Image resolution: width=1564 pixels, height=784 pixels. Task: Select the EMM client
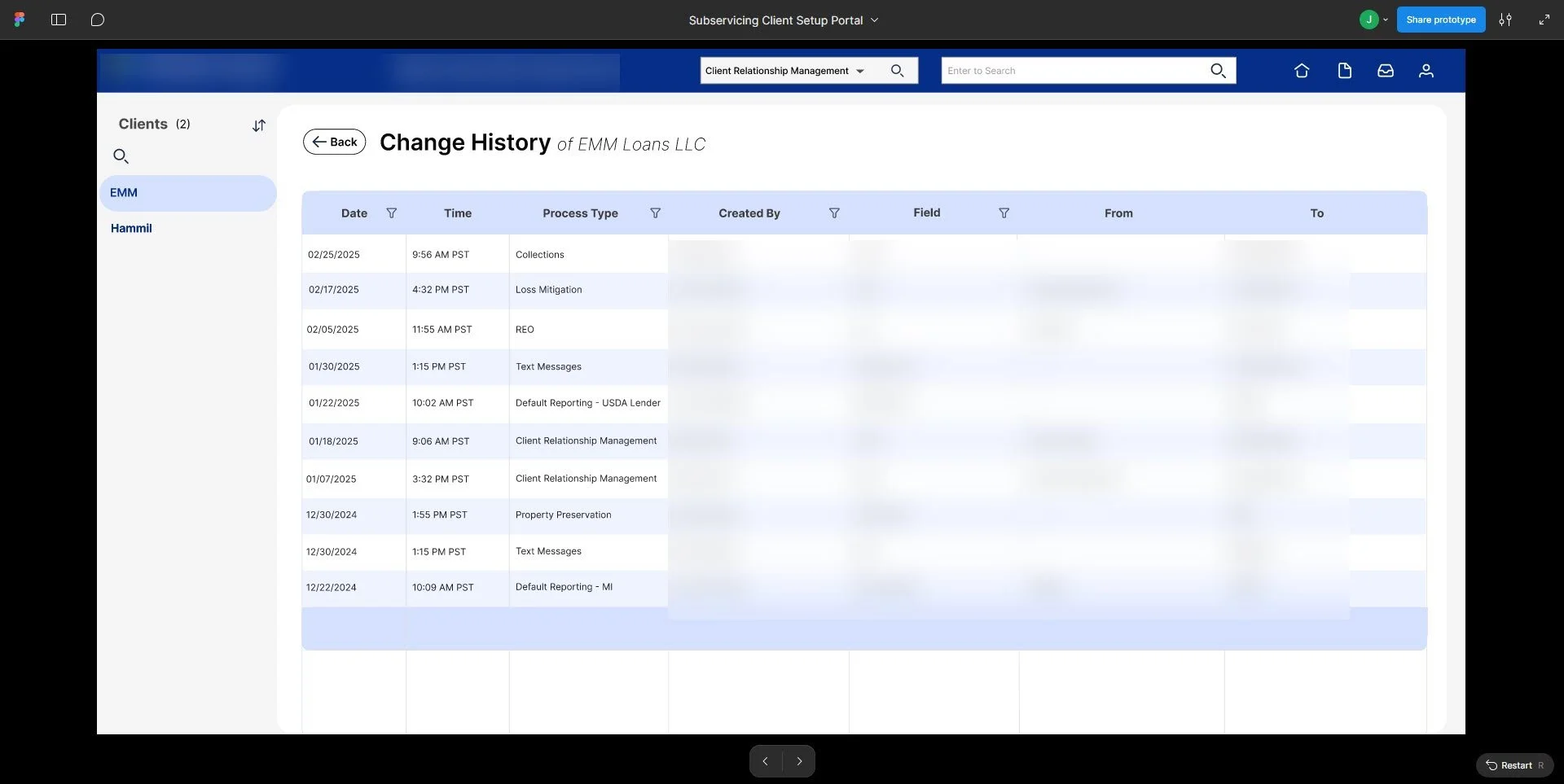click(188, 193)
